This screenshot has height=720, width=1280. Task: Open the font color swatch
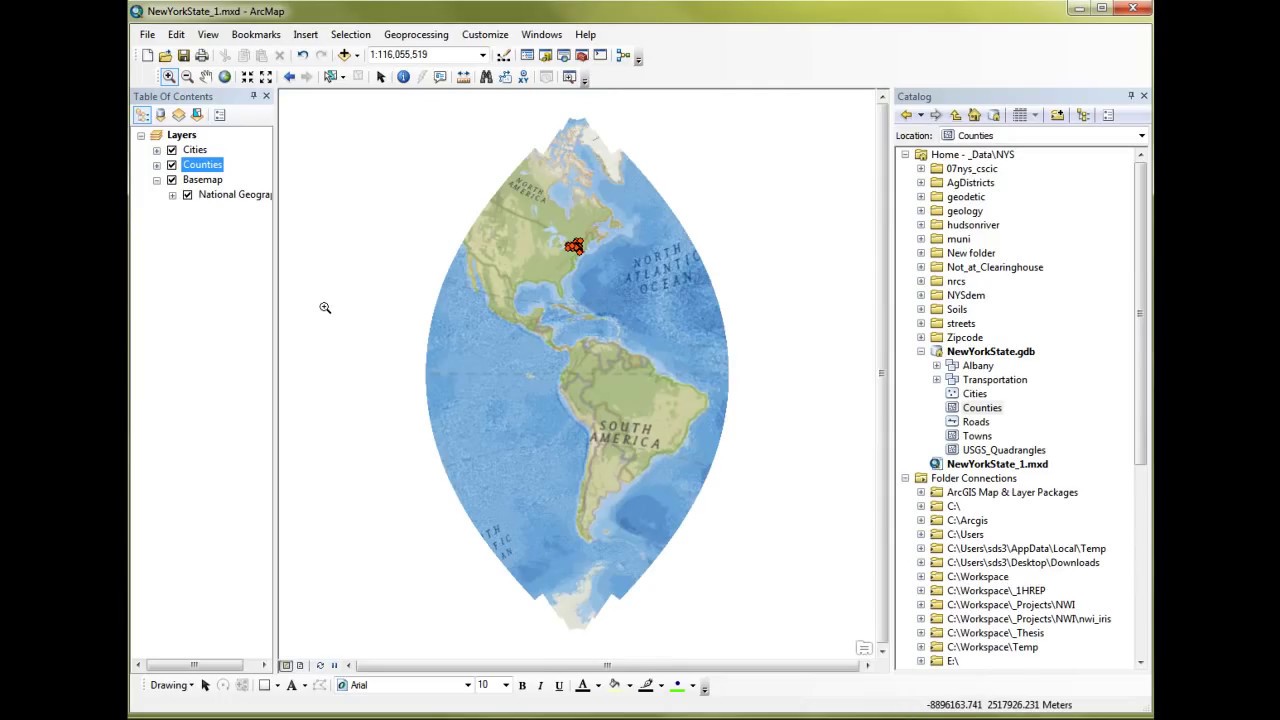tap(583, 685)
